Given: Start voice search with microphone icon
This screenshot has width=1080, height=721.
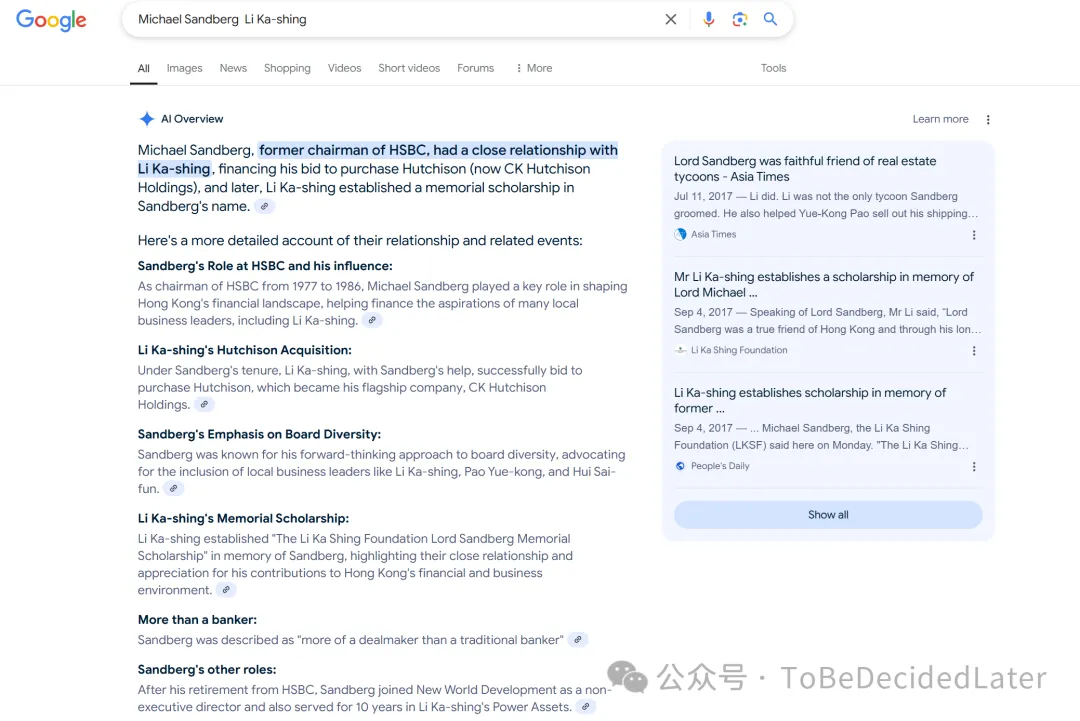Looking at the screenshot, I should [708, 19].
